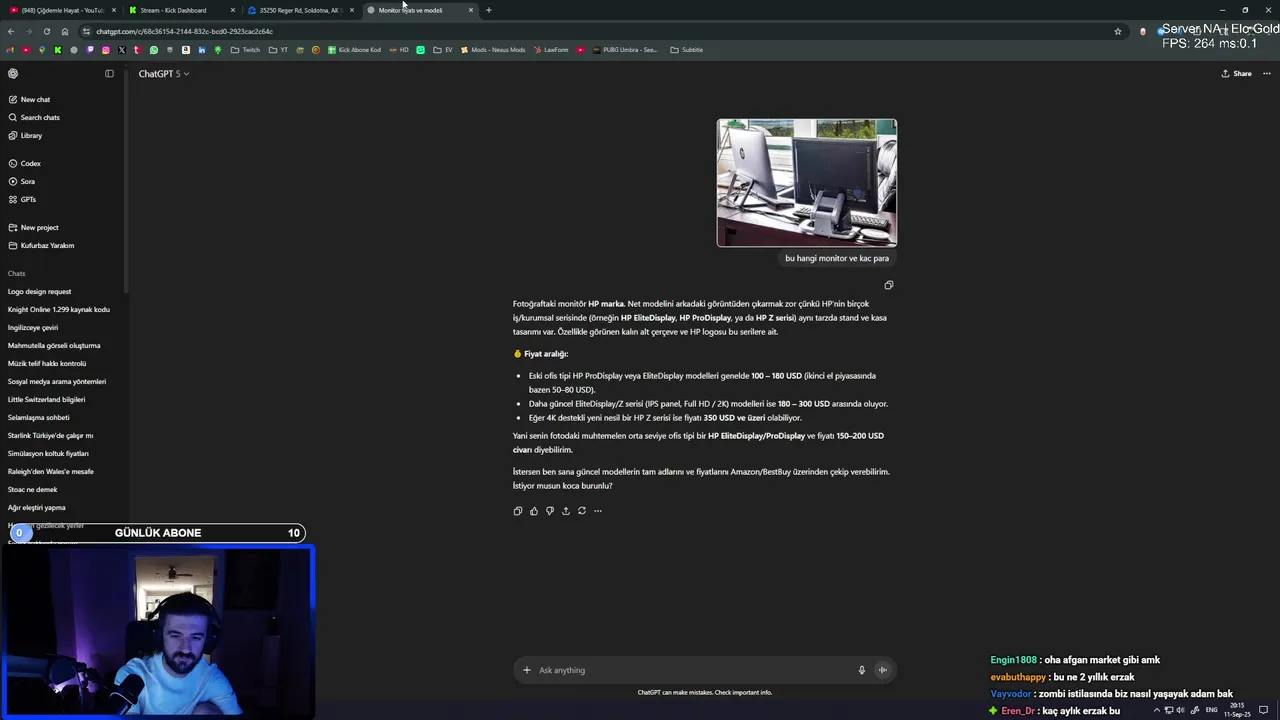This screenshot has width=1280, height=720.
Task: Click the plus attach button in composer
Action: (526, 670)
